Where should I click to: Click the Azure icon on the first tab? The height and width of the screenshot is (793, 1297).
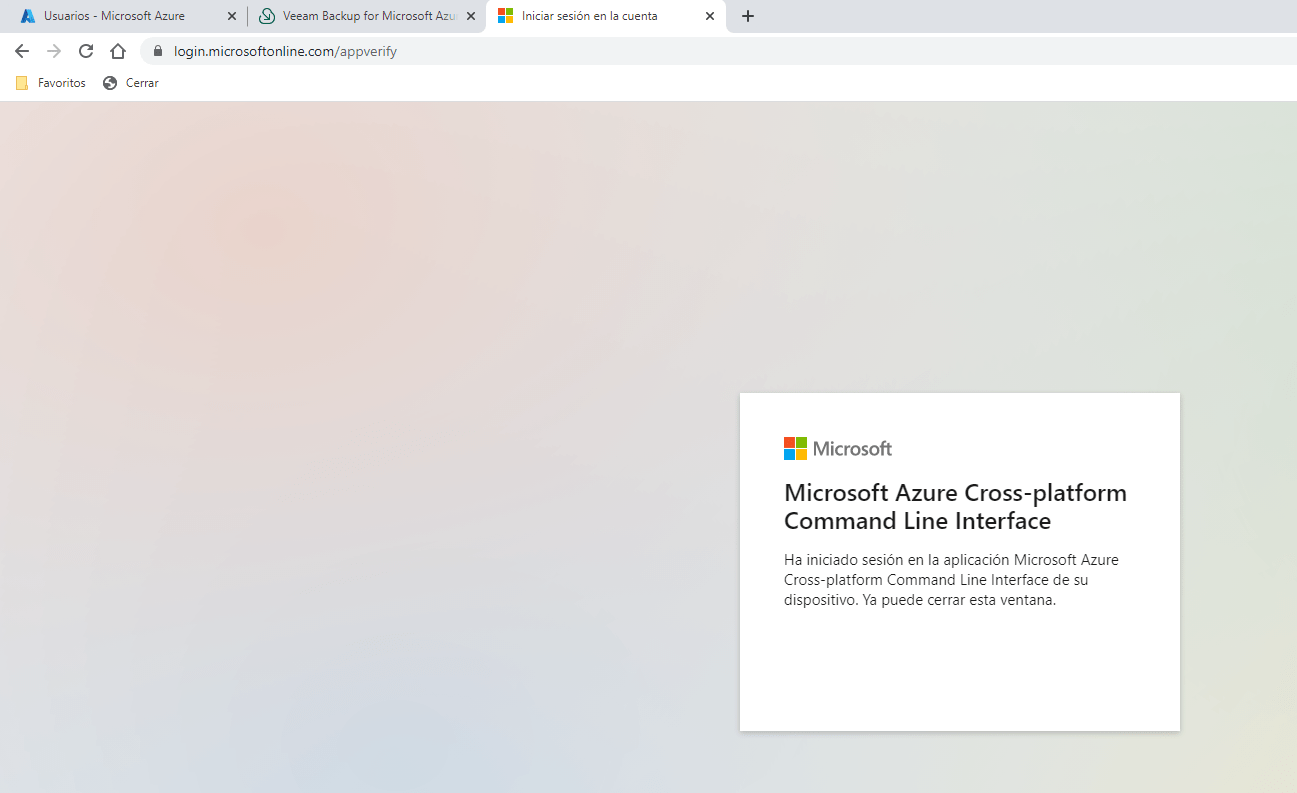(28, 16)
